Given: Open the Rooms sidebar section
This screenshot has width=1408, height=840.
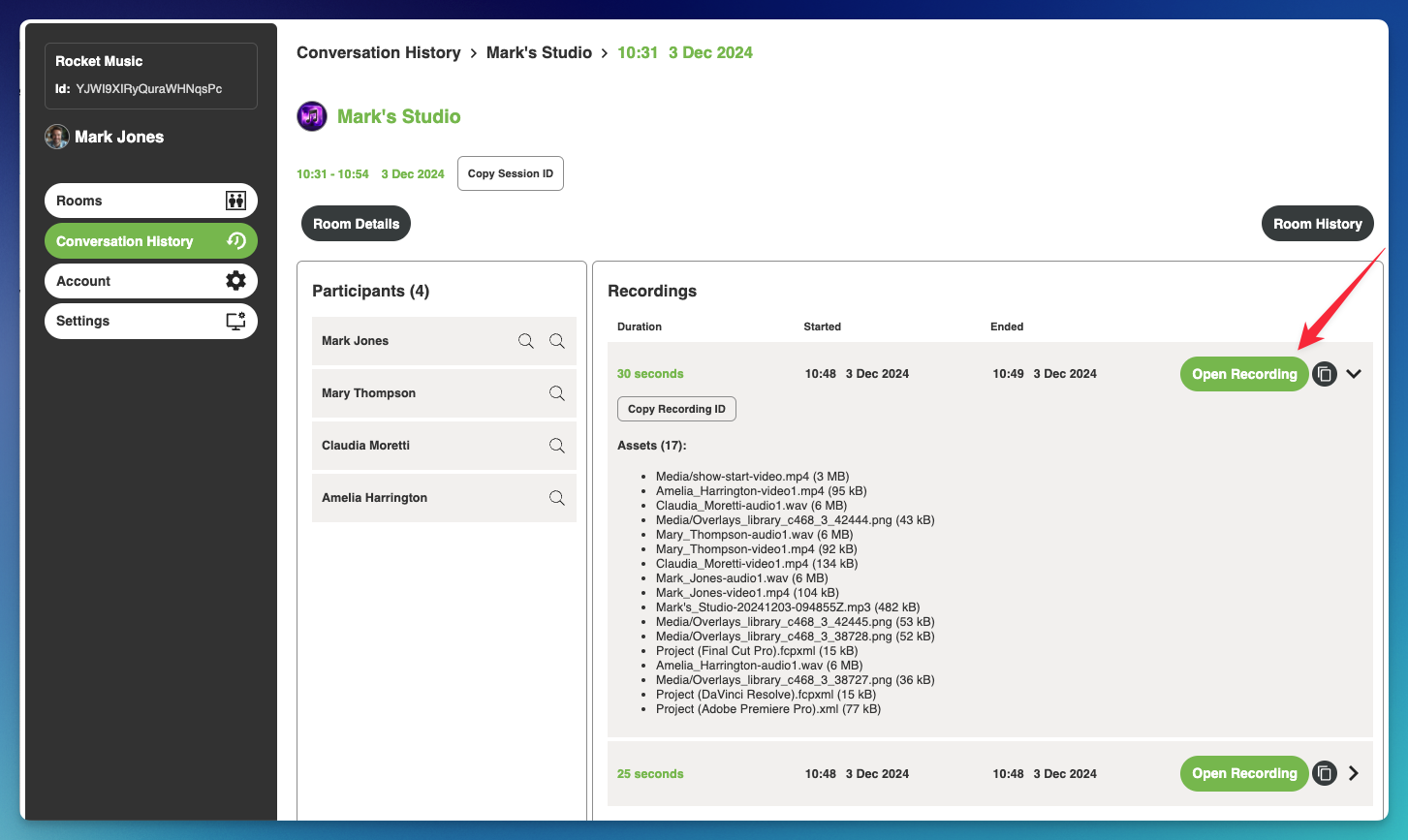Looking at the screenshot, I should [151, 201].
